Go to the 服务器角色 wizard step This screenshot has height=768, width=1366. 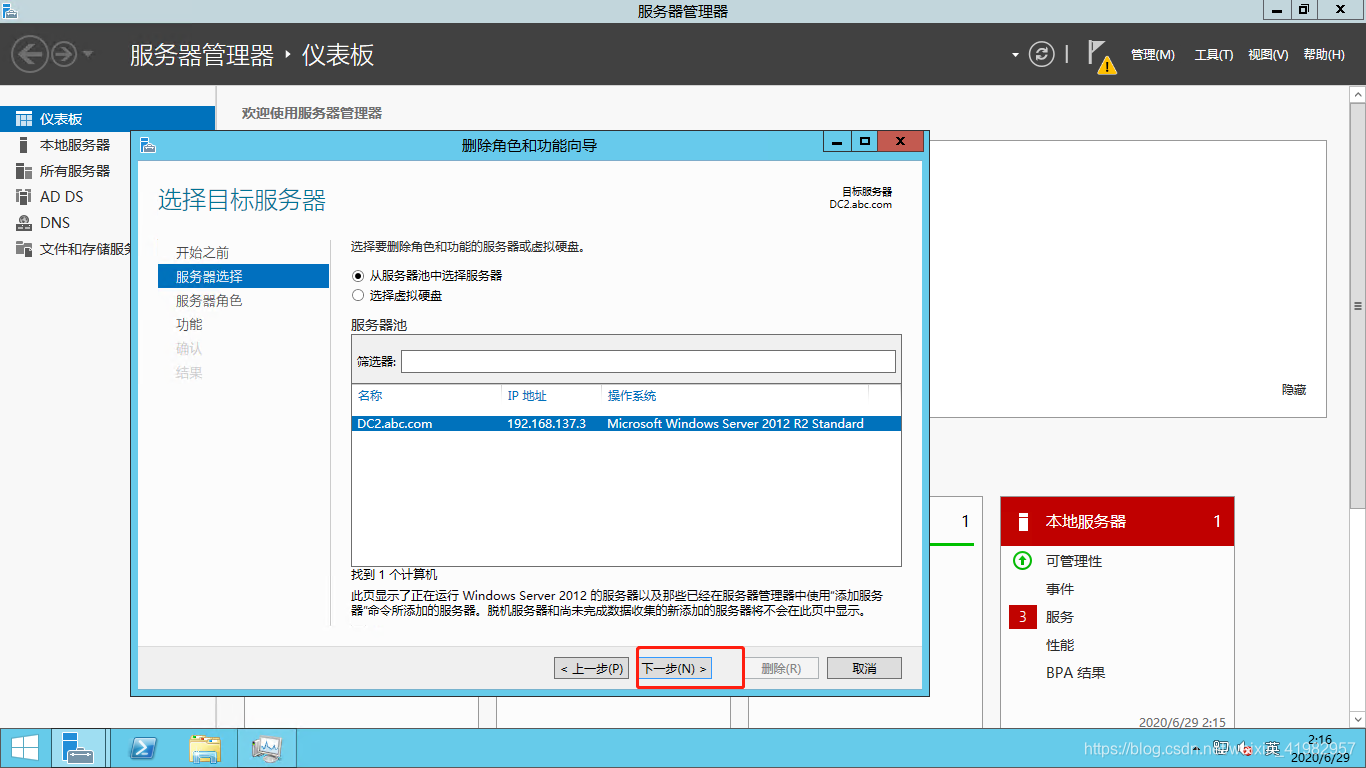(209, 301)
